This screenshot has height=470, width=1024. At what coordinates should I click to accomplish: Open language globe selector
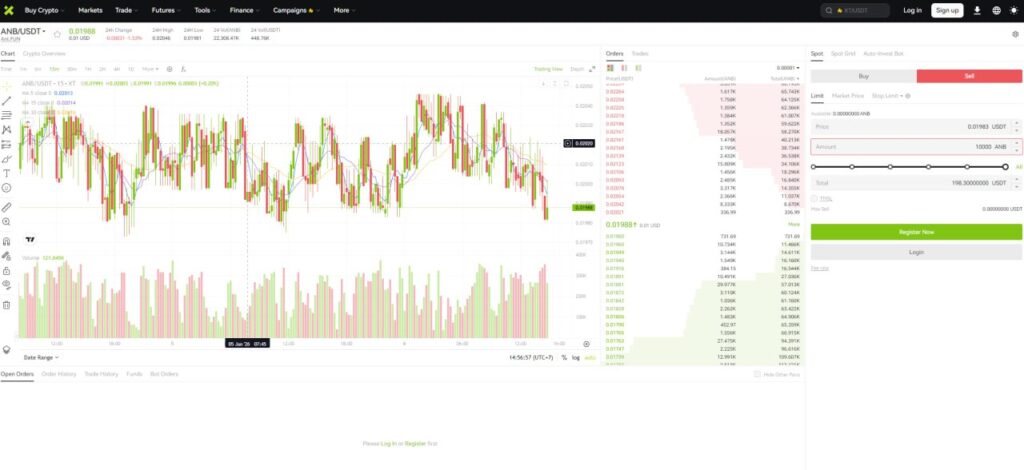997,10
